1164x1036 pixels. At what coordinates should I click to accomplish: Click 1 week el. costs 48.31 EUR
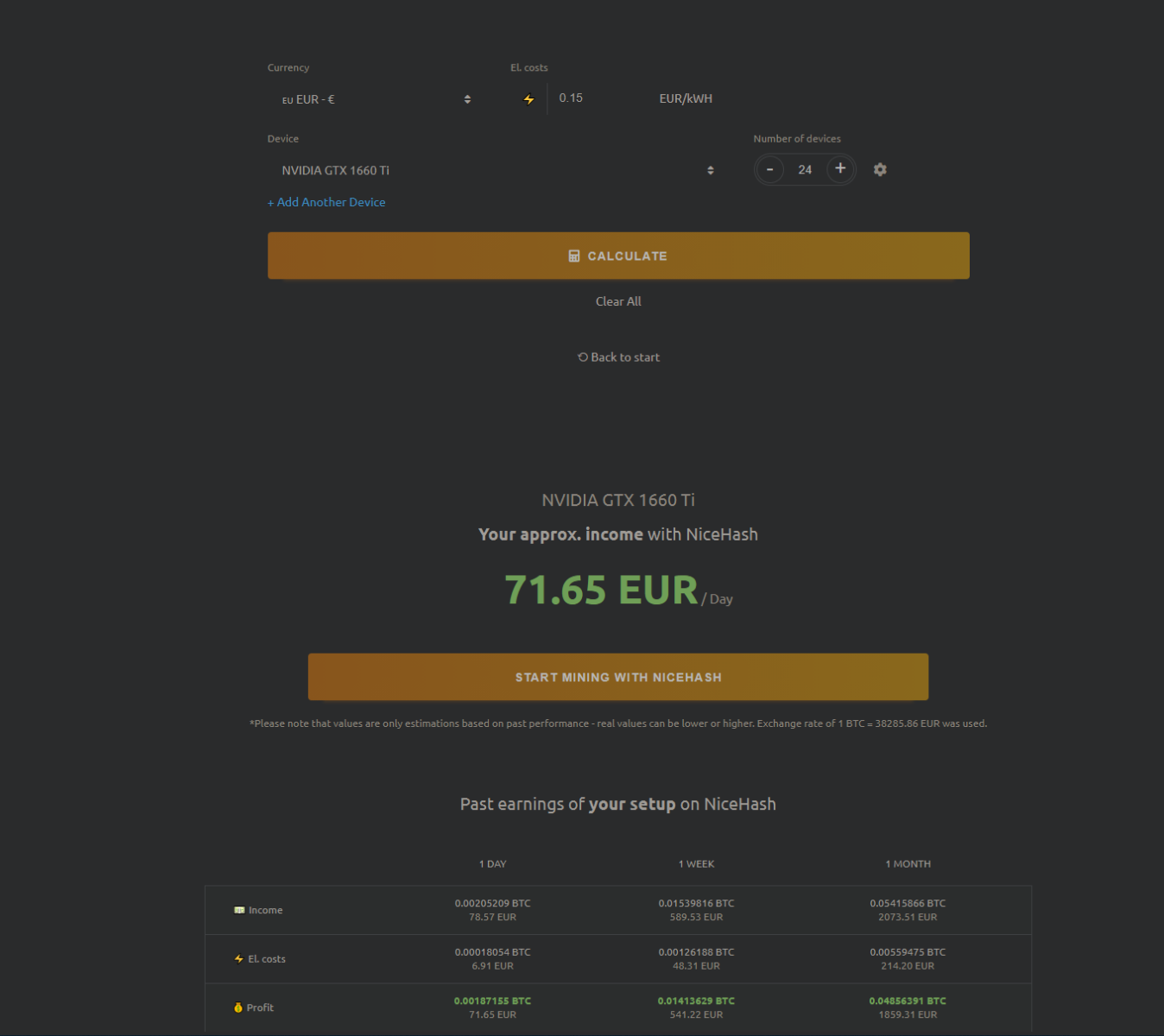696,966
